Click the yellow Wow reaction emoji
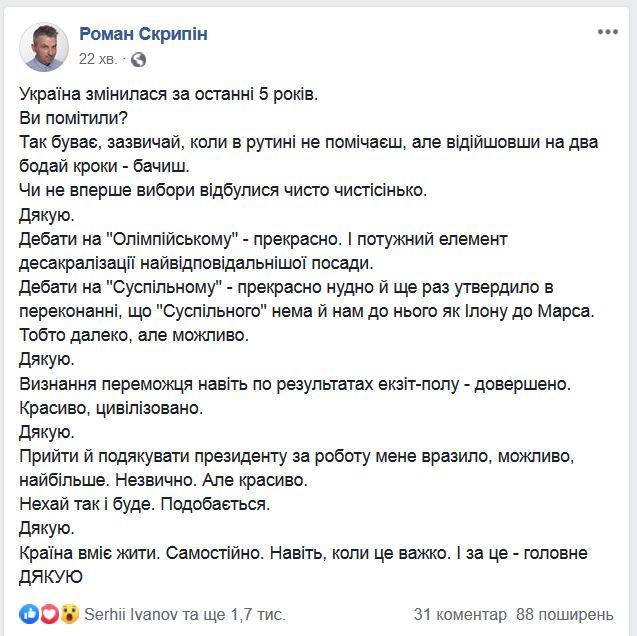Image resolution: width=637 pixels, height=636 pixels. [x=70, y=614]
